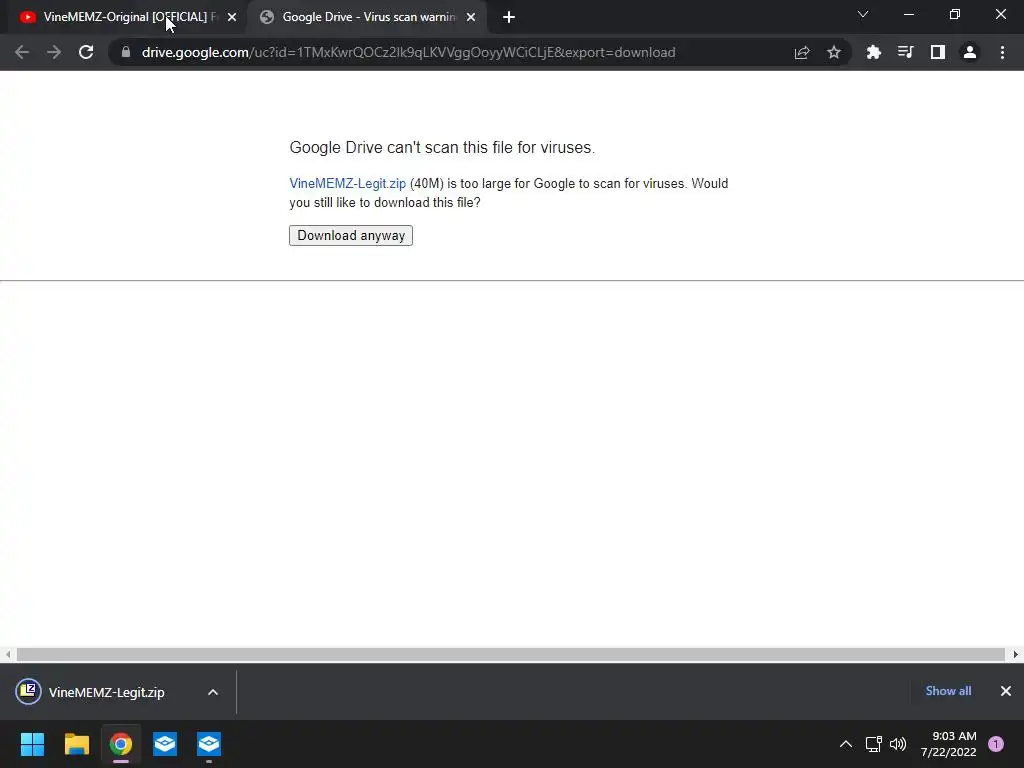Open the notification count badge

(x=996, y=744)
